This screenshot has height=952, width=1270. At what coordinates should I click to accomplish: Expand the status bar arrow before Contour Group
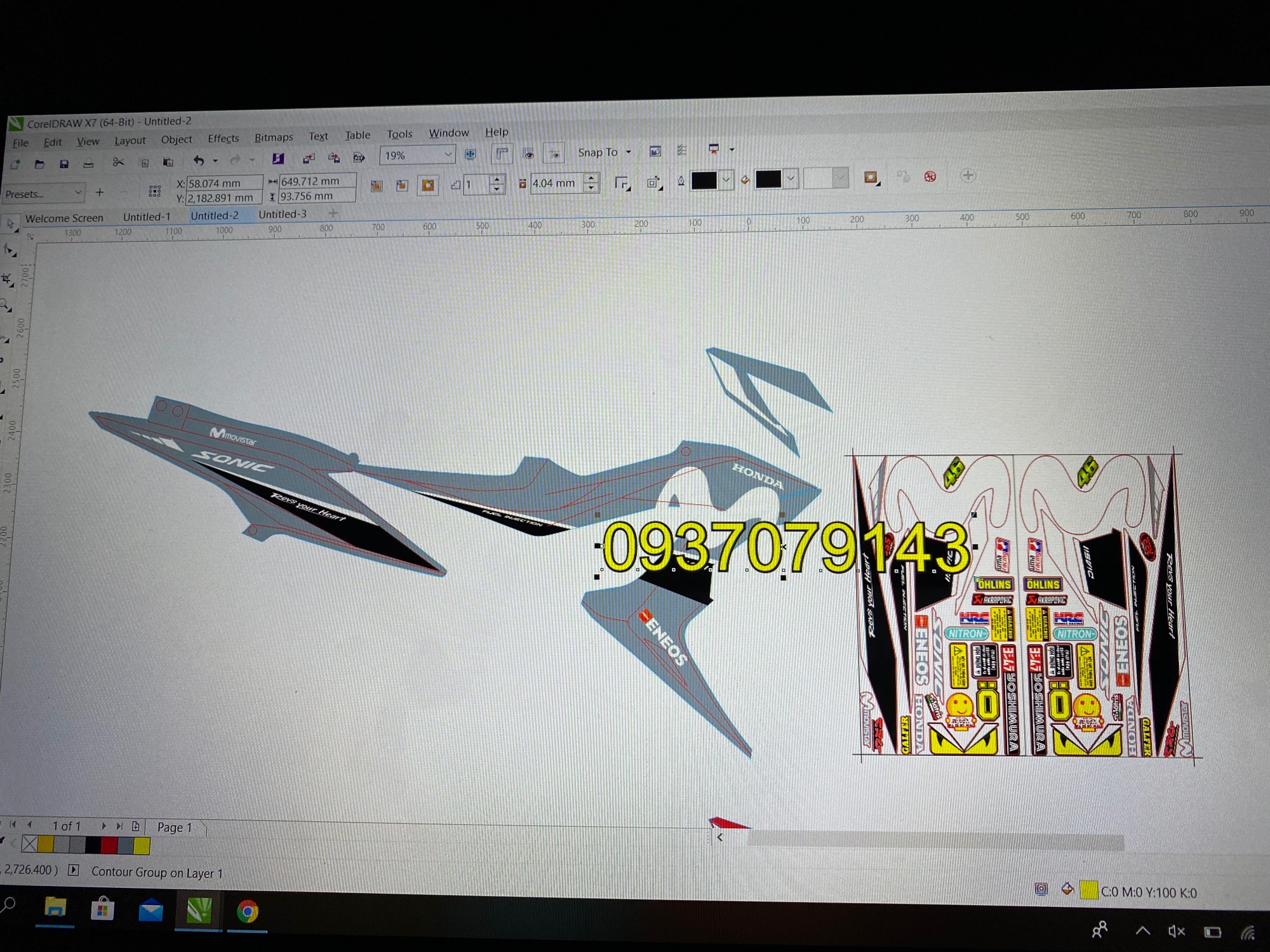tap(74, 869)
